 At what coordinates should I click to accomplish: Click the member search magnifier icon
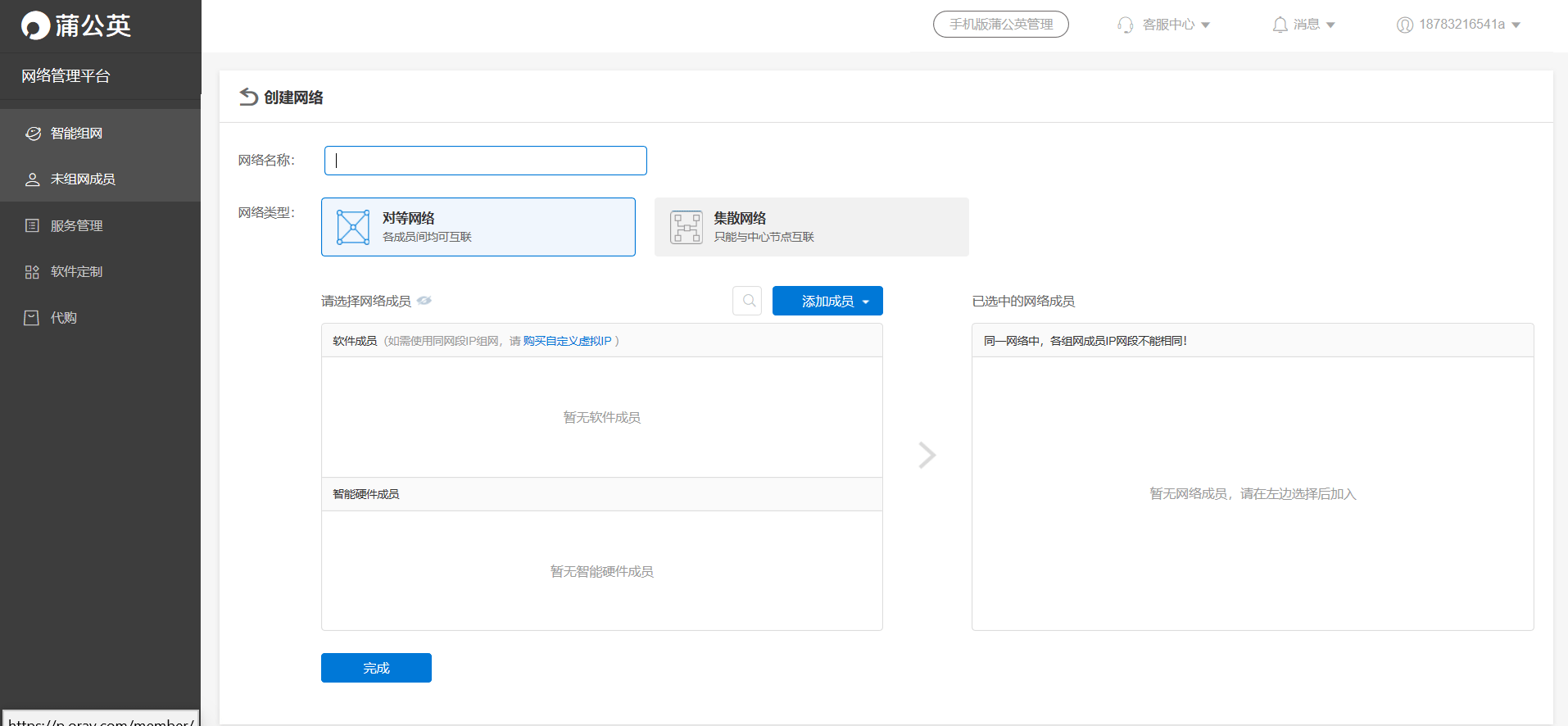(x=747, y=301)
